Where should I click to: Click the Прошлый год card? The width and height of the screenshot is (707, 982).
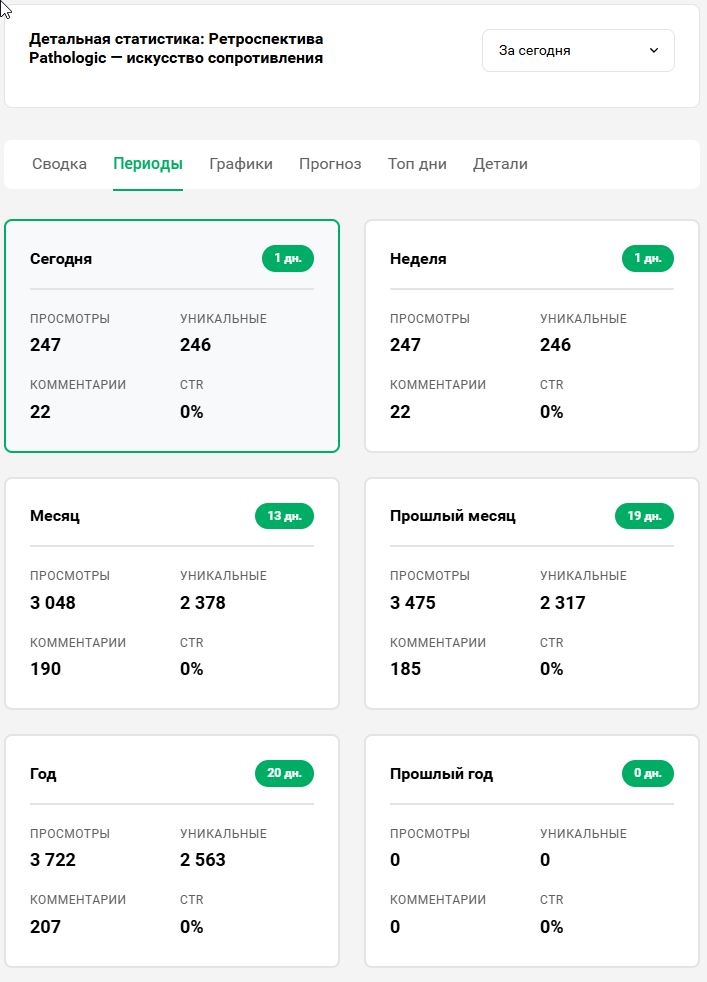pos(531,851)
